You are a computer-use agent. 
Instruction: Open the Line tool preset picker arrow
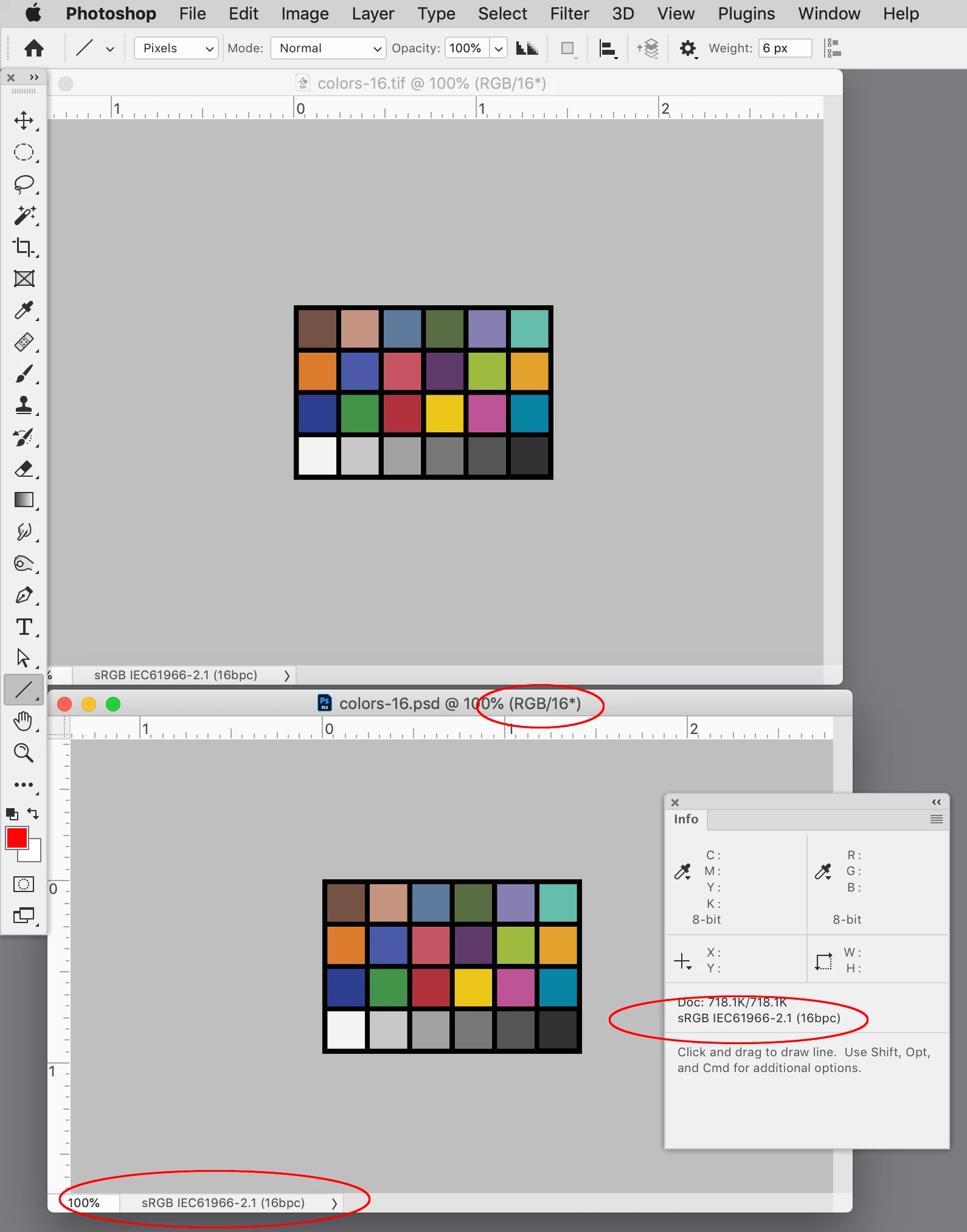(x=110, y=49)
